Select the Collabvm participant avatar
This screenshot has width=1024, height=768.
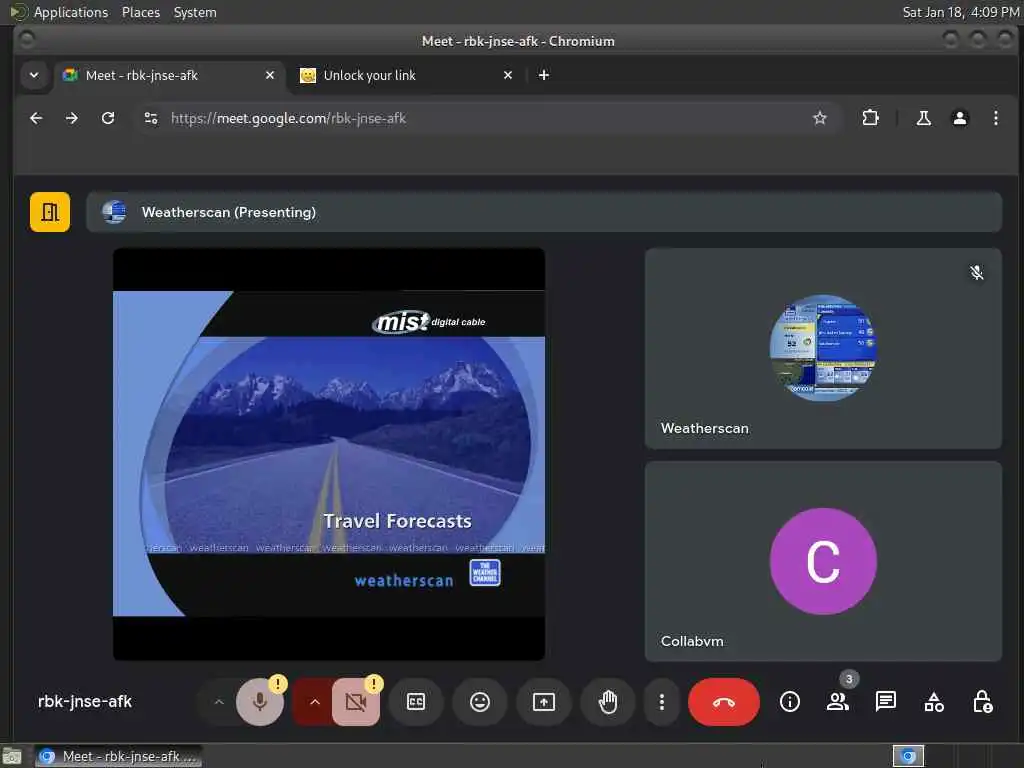[823, 562]
